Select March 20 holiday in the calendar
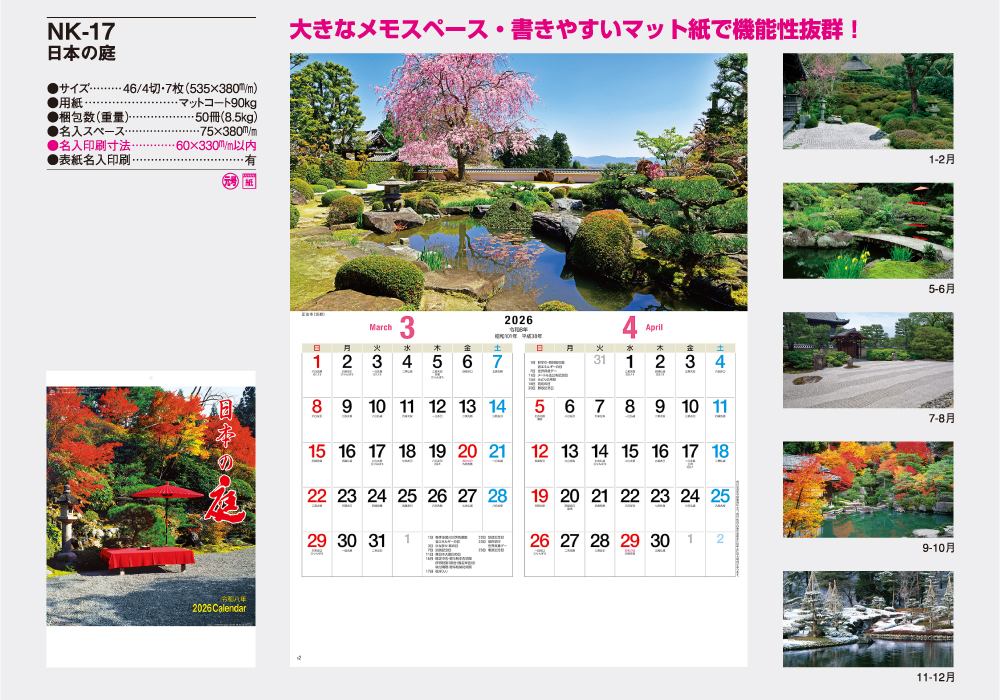This screenshot has width=1000, height=700. (x=467, y=452)
